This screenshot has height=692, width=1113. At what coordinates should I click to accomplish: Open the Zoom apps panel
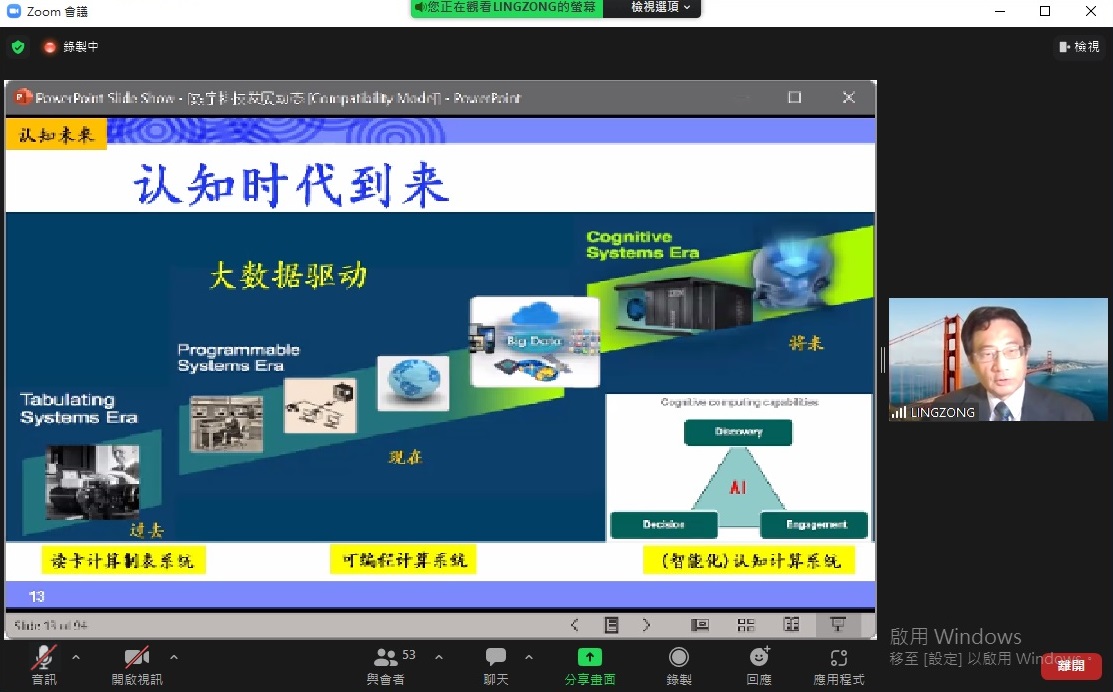(839, 658)
